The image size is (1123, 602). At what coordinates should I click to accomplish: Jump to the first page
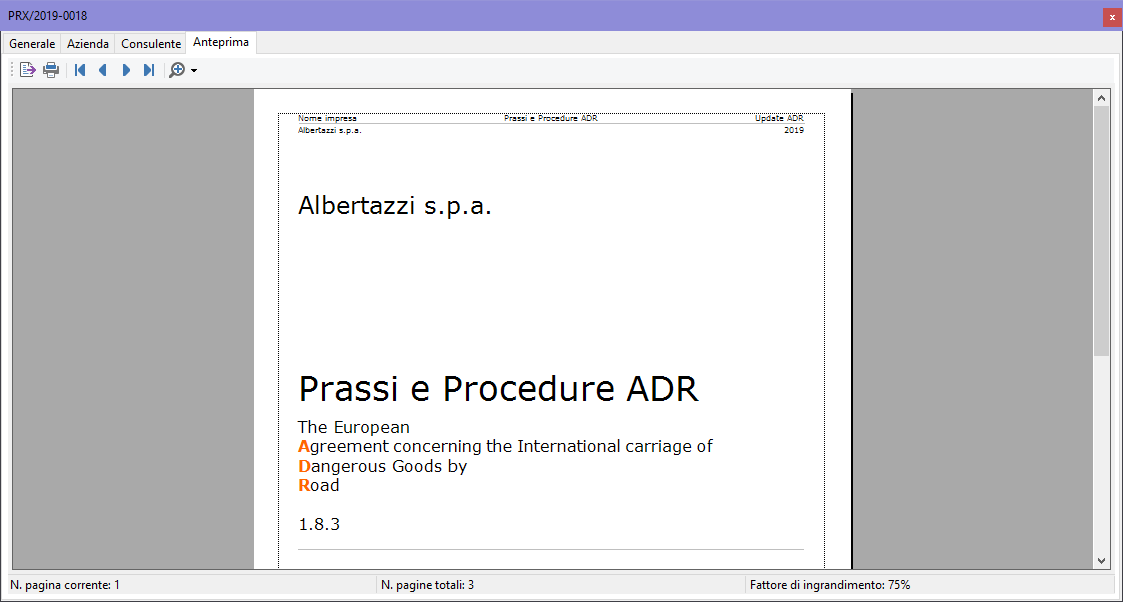(x=79, y=69)
